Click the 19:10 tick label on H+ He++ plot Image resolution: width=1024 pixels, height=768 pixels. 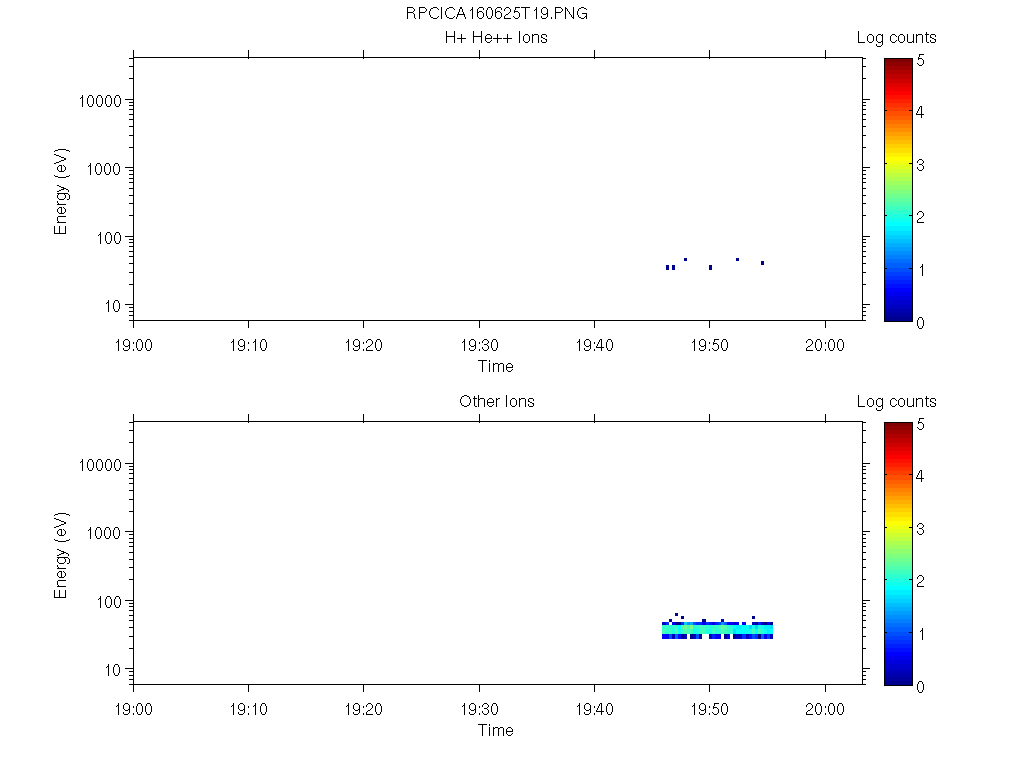pos(249,345)
